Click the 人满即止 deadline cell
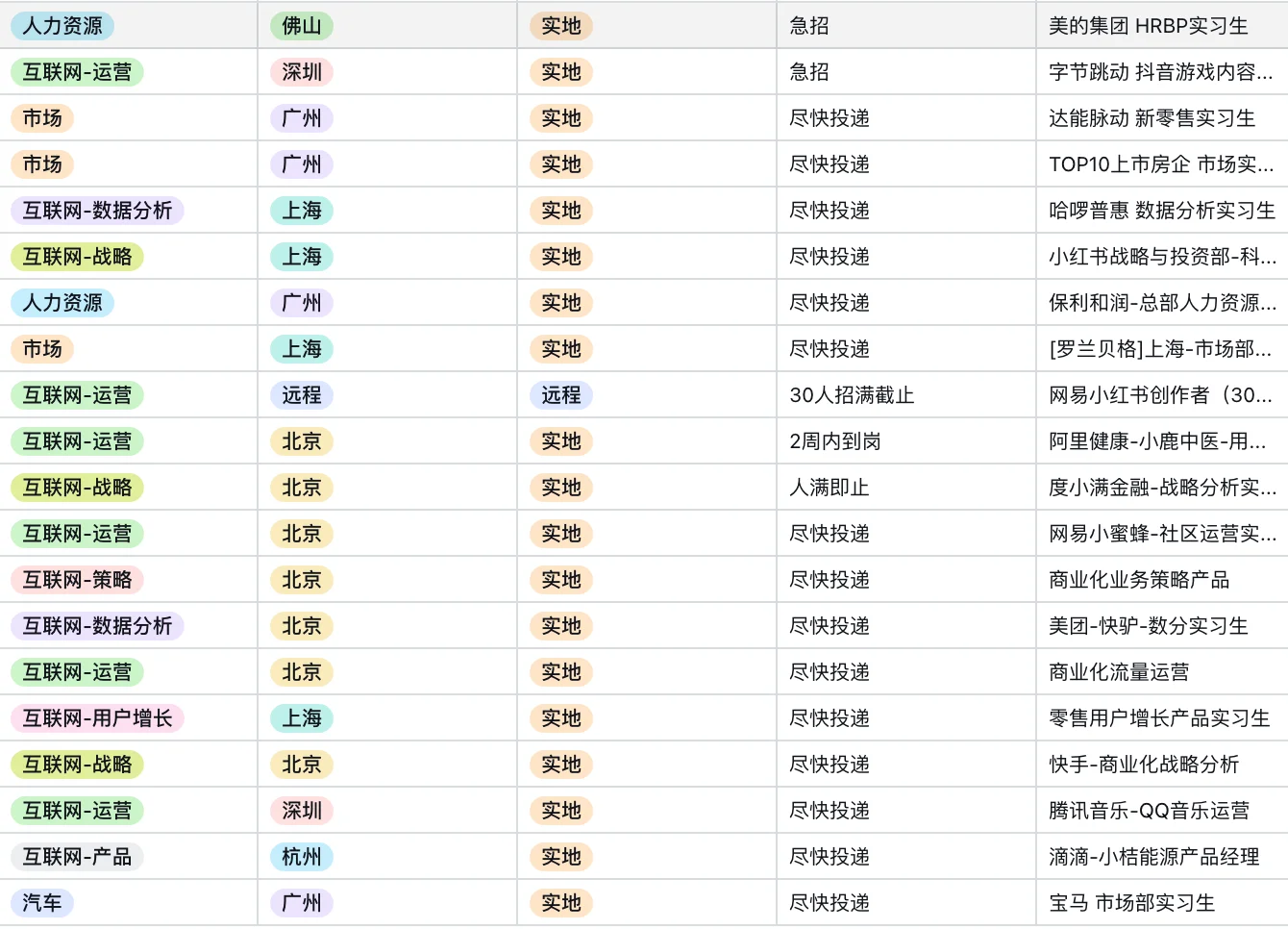1288x929 pixels. [x=830, y=488]
